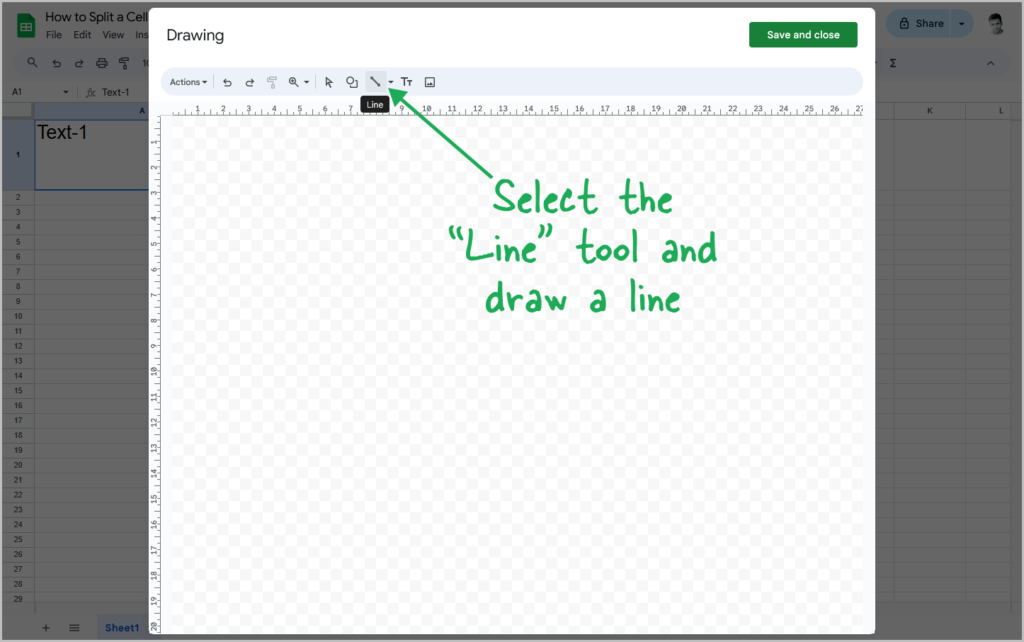This screenshot has width=1024, height=642.
Task: Open the Line tool dropdown arrow
Action: (390, 82)
